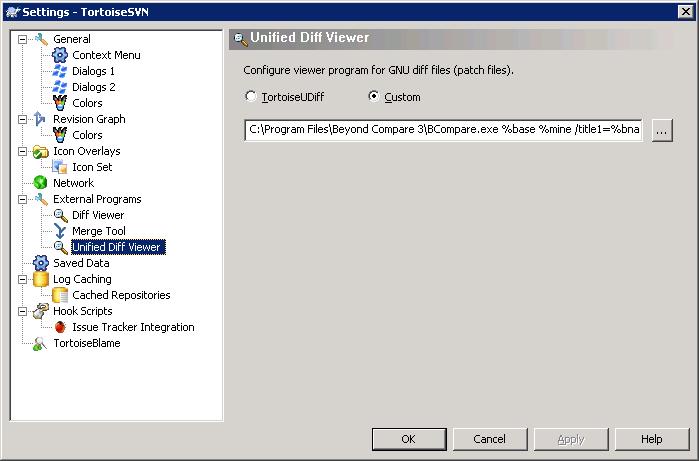Browse for custom viewer with ... button
Image resolution: width=699 pixels, height=461 pixels.
coord(662,131)
